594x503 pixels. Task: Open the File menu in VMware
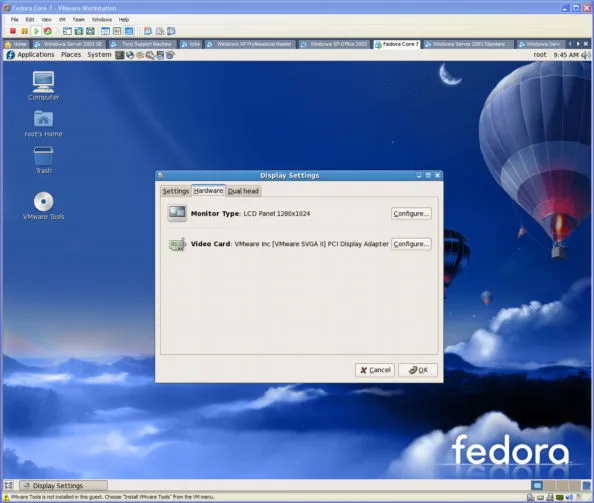[14, 19]
